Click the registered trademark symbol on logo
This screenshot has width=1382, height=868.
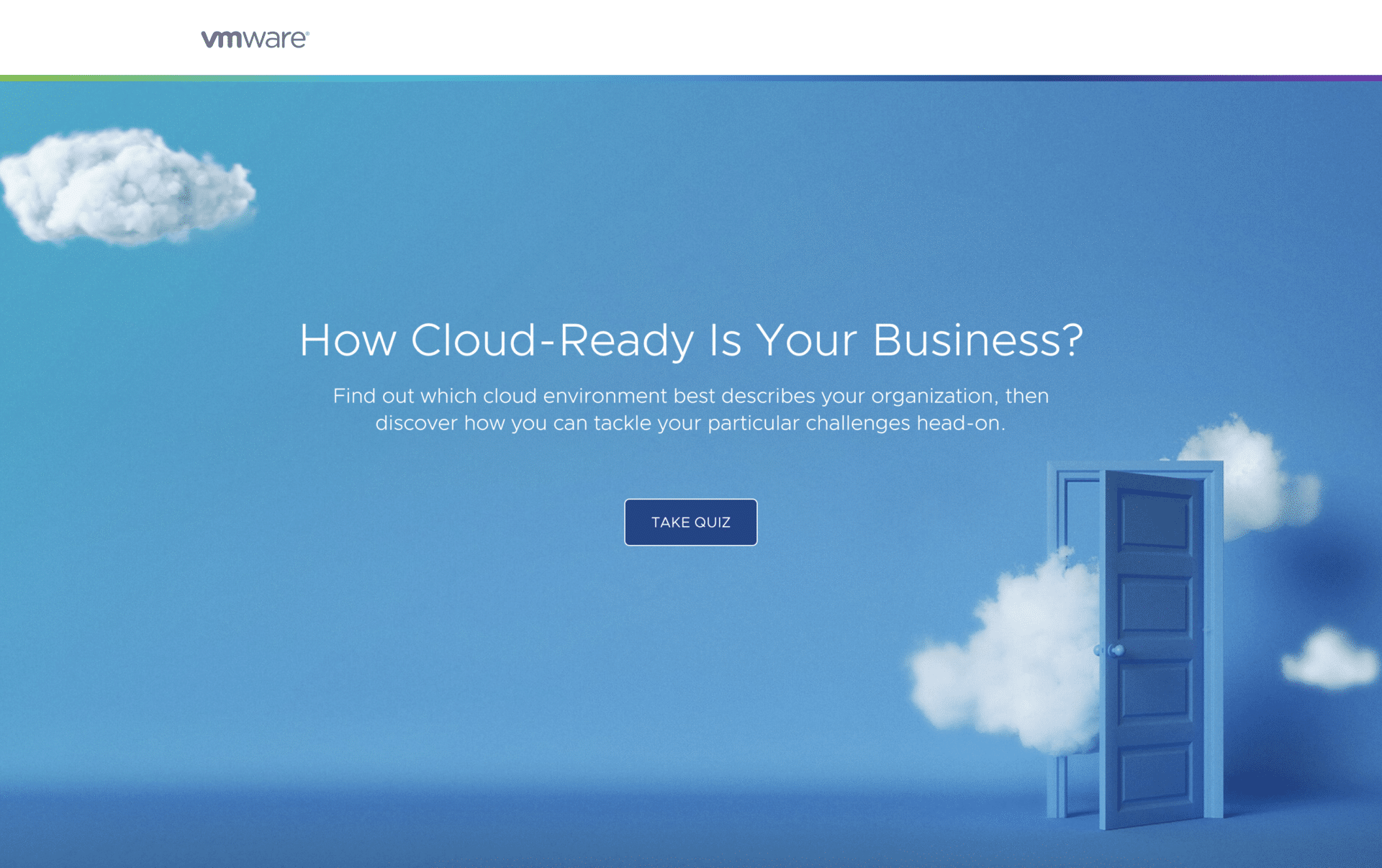tap(307, 33)
